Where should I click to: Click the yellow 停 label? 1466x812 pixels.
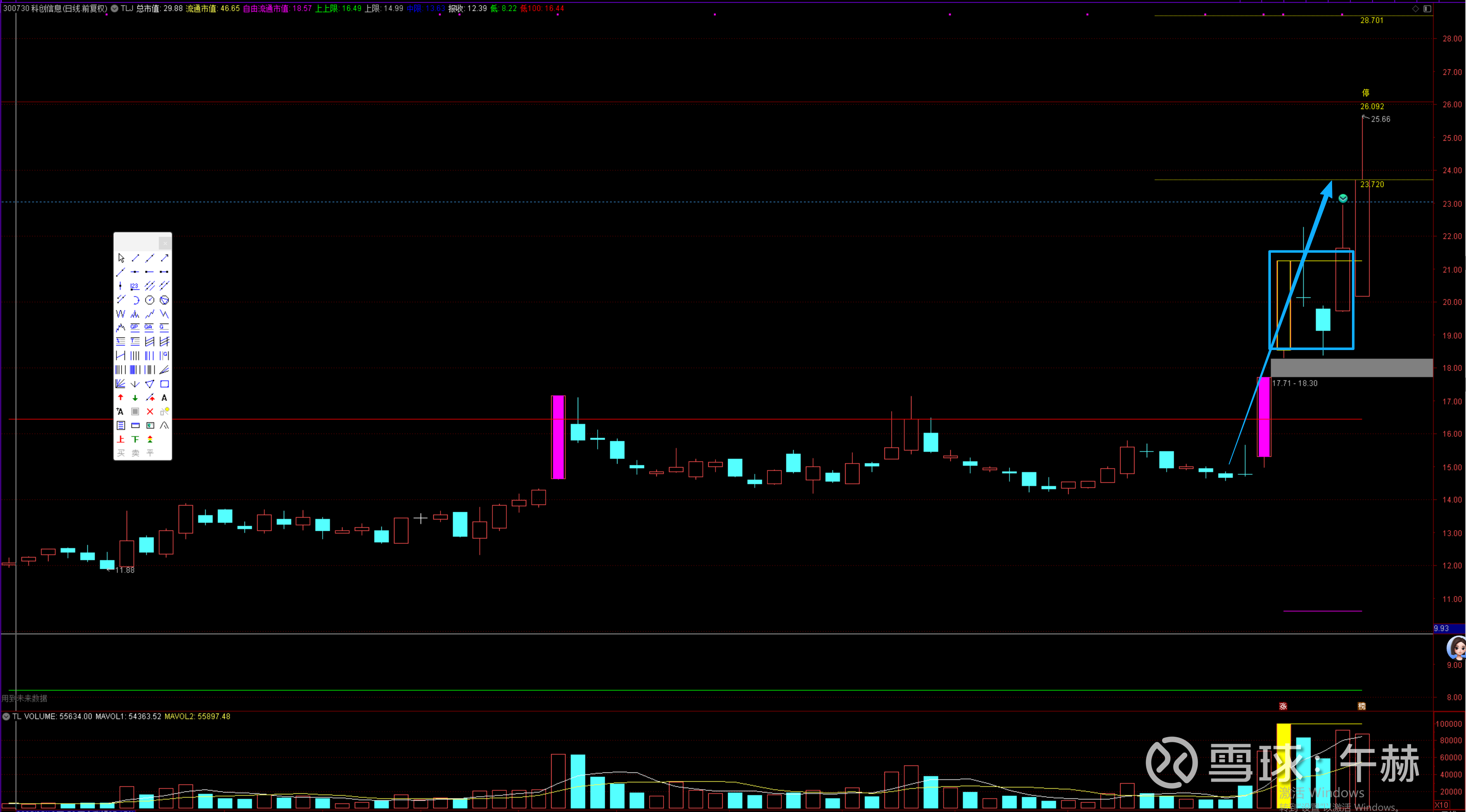[x=1365, y=93]
